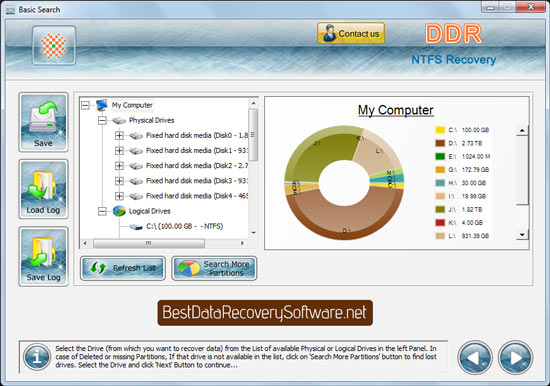Expand the Disk4 fixed hard disk entry
This screenshot has height=386, width=550.
coord(119,196)
